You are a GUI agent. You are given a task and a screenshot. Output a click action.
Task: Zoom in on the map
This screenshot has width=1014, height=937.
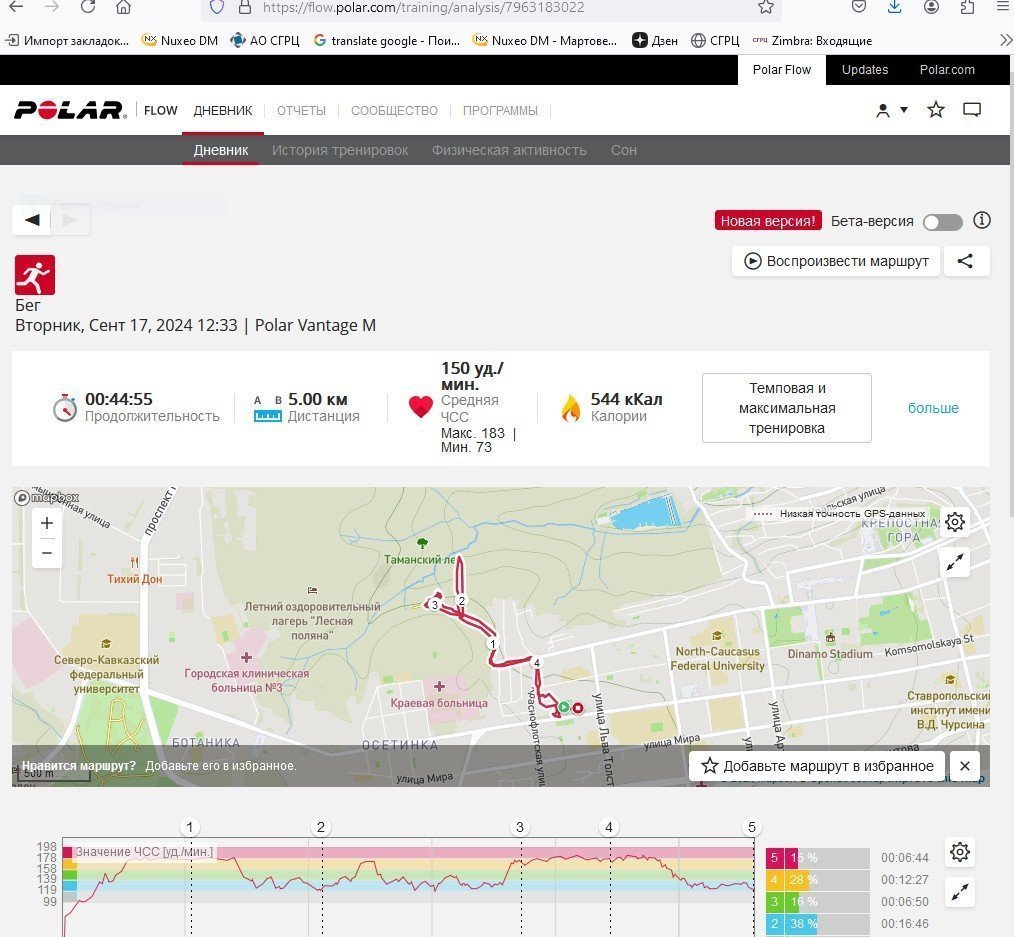coord(47,522)
